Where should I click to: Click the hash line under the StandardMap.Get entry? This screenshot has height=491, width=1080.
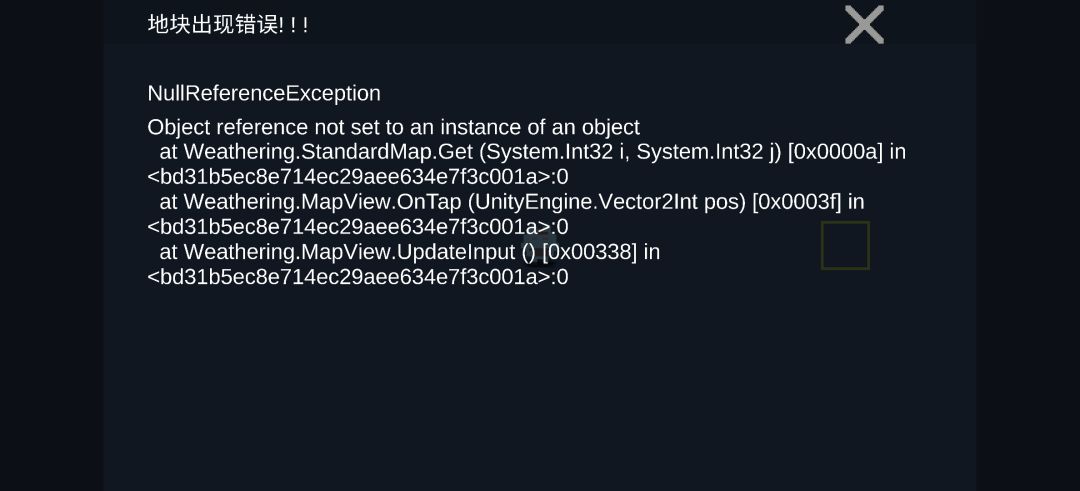click(357, 177)
